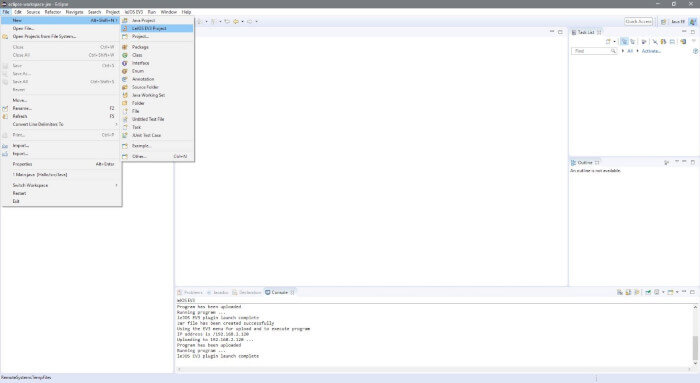The image size is (700, 383).
Task: Create a new Java Working Set
Action: point(157,95)
